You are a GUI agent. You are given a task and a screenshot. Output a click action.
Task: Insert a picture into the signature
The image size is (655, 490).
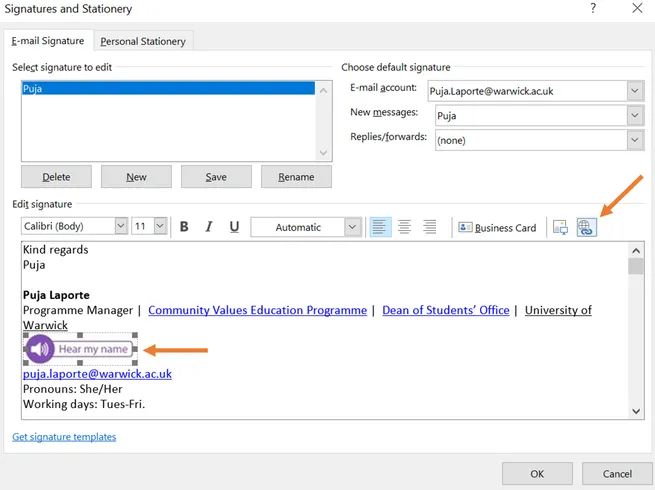tap(561, 227)
